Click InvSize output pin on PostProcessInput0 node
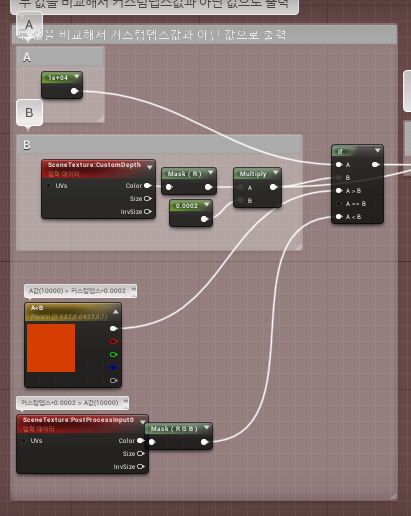The image size is (411, 516). [x=141, y=467]
